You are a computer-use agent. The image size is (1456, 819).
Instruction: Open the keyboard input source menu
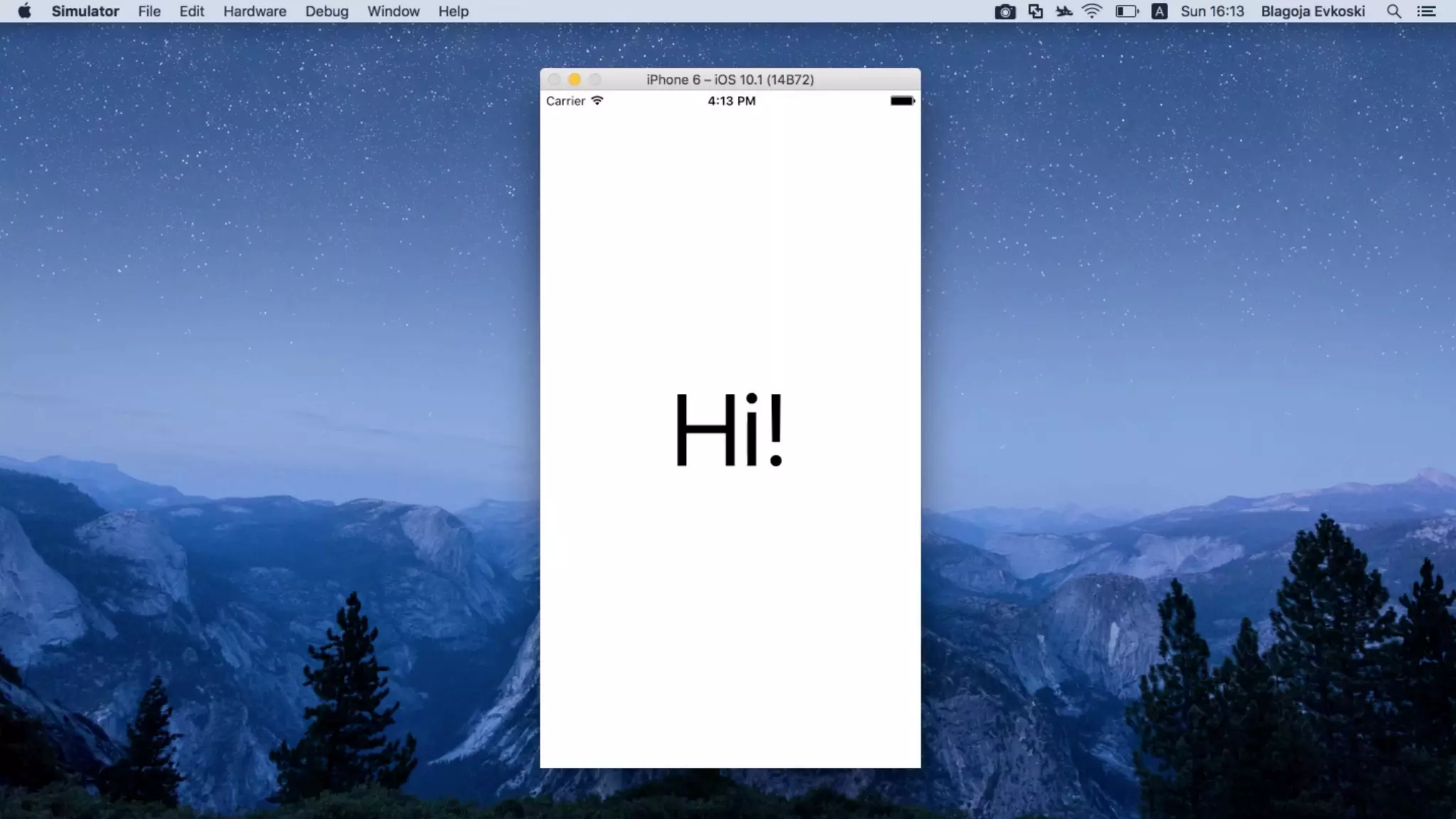point(1160,11)
